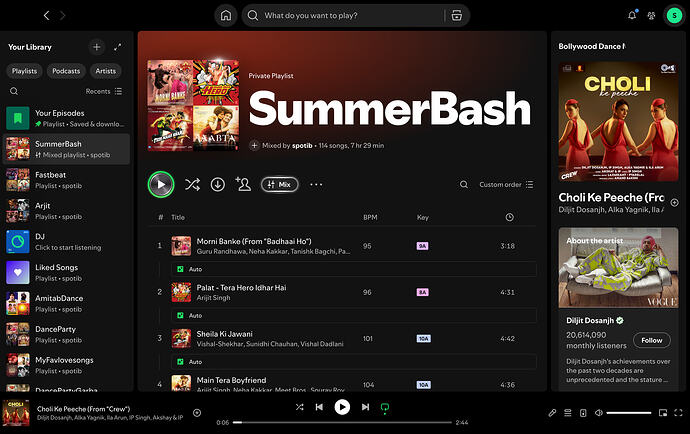The width and height of the screenshot is (690, 434).
Task: Toggle shuffle in the player bar
Action: pyautogui.click(x=300, y=407)
